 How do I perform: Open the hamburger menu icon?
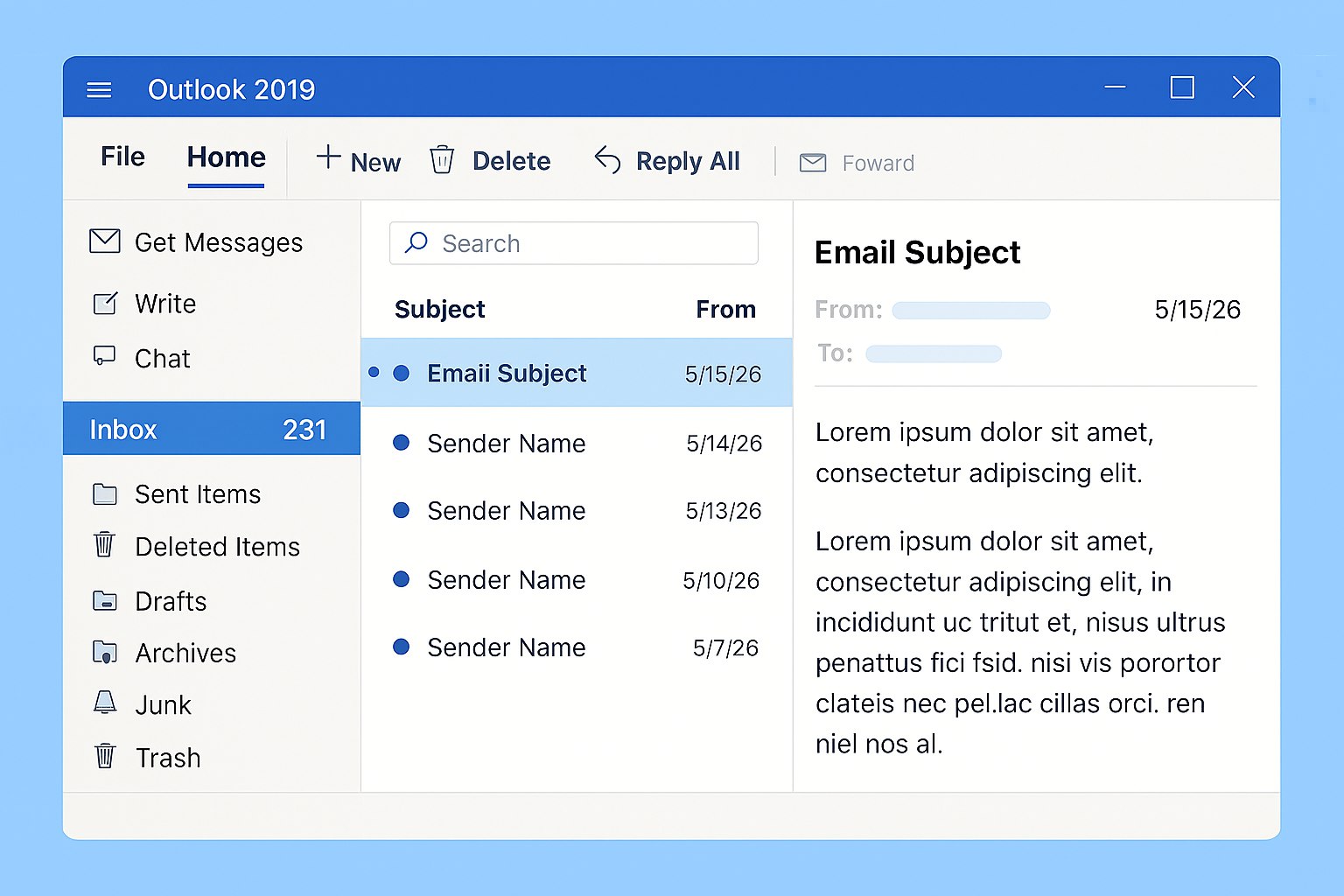coord(99,88)
